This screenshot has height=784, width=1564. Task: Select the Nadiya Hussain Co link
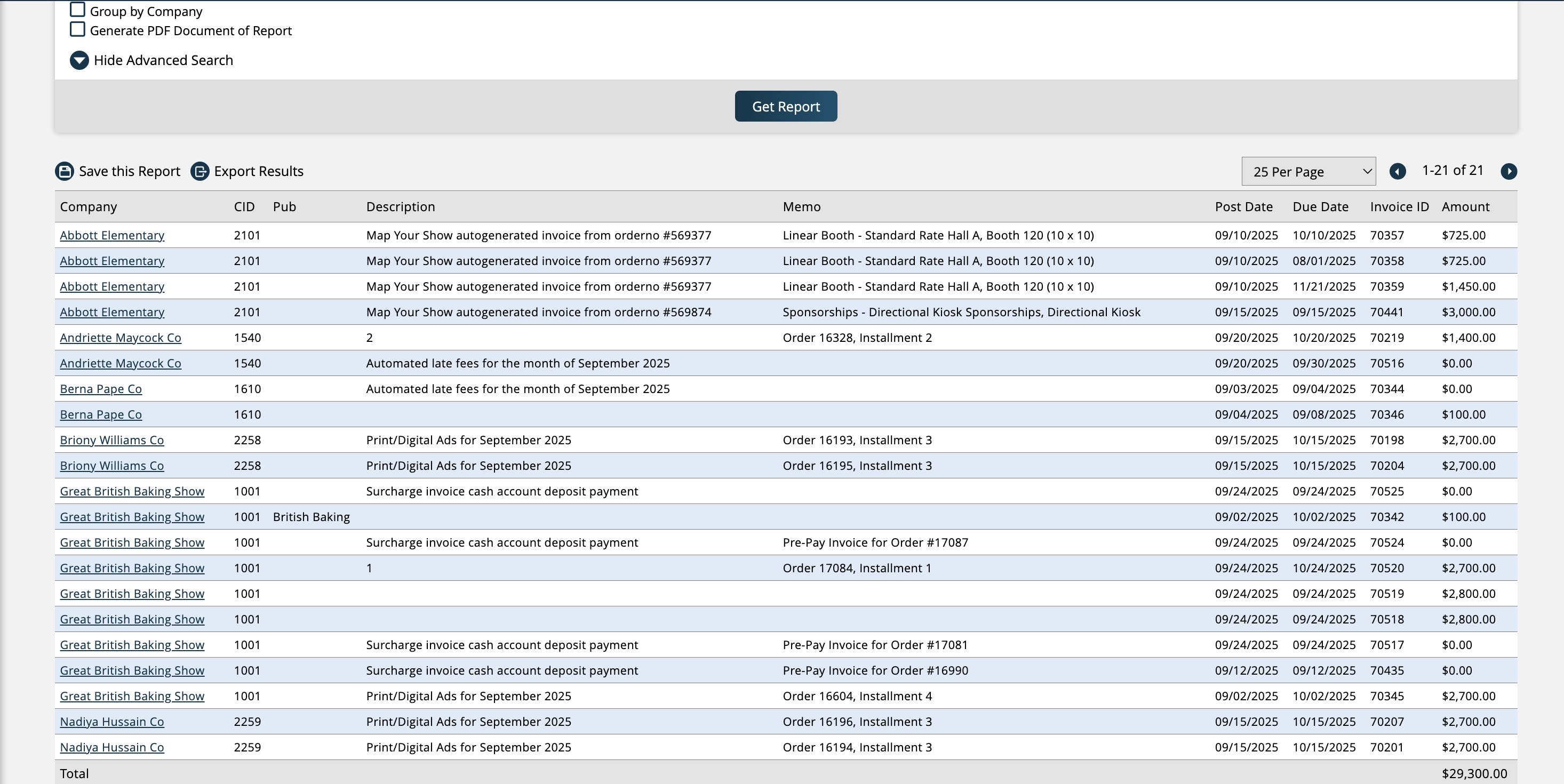click(111, 722)
